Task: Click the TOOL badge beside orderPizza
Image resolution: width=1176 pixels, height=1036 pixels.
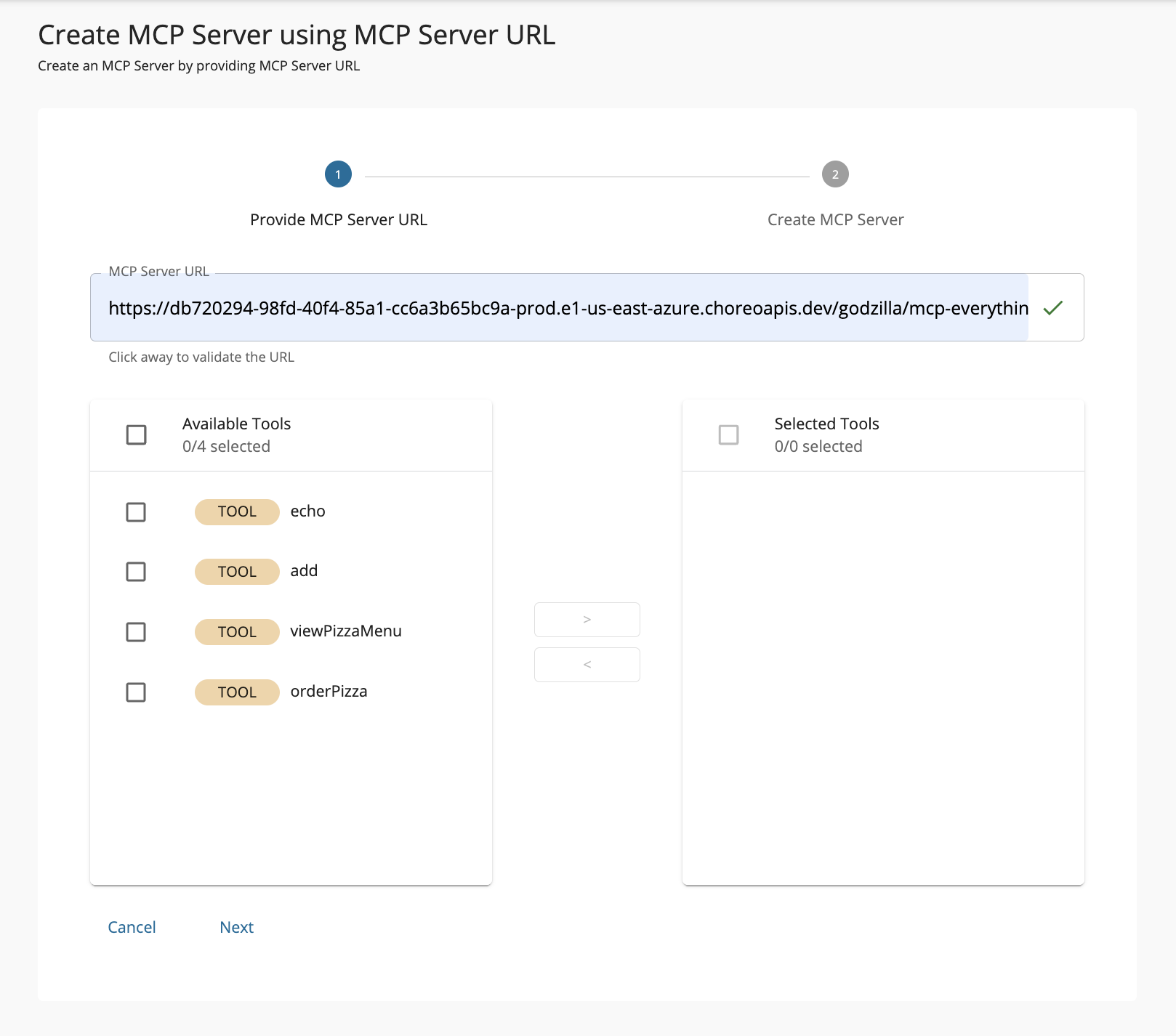Action: coord(237,692)
